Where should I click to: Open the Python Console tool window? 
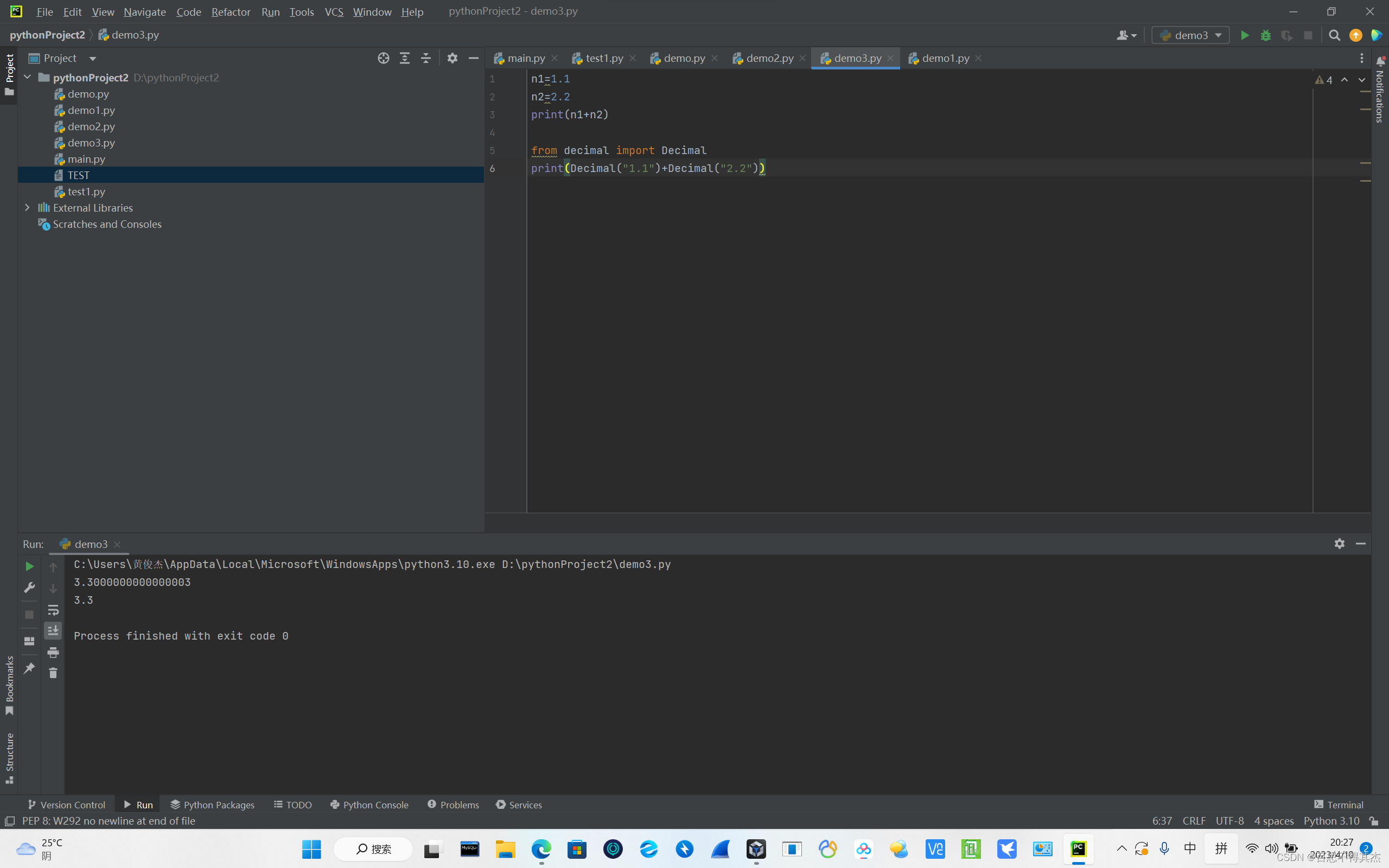(369, 805)
